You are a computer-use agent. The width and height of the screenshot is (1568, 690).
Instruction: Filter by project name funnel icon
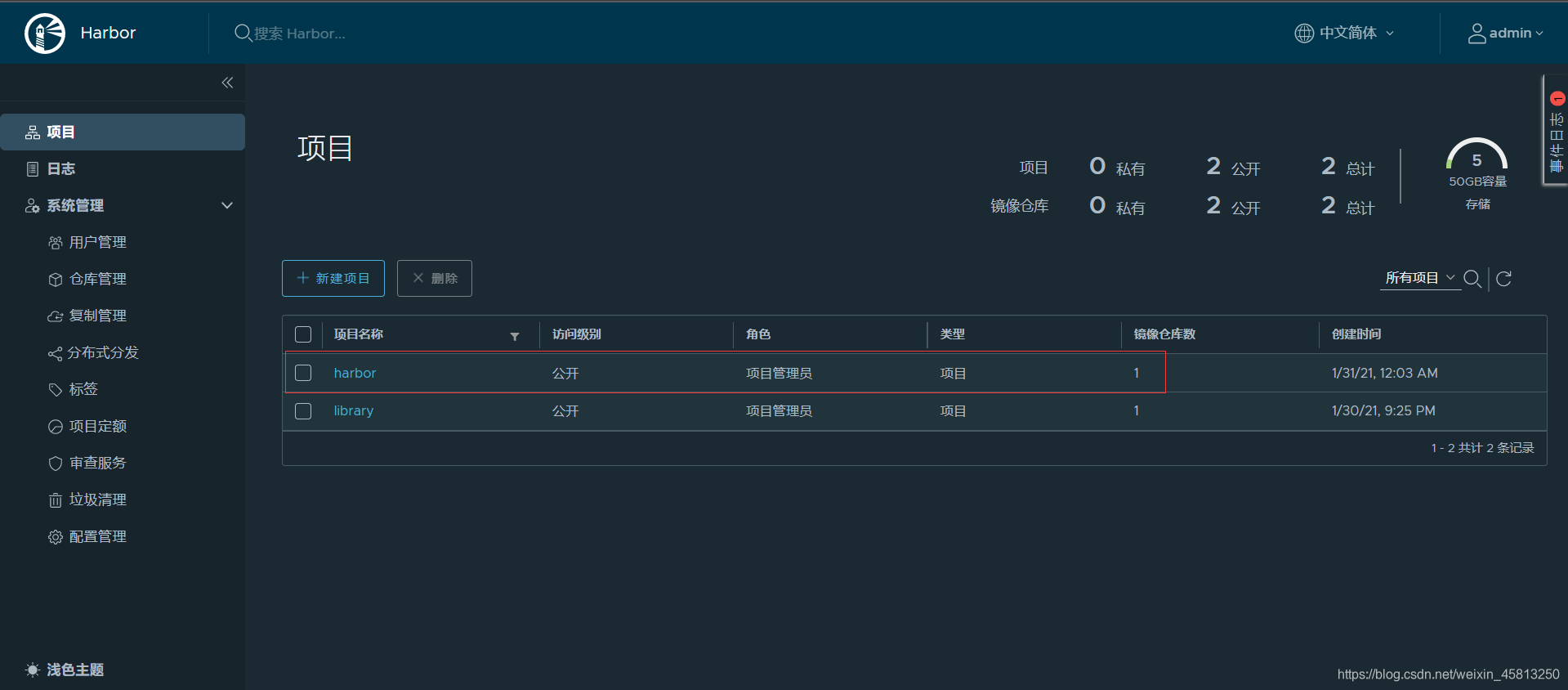[515, 336]
